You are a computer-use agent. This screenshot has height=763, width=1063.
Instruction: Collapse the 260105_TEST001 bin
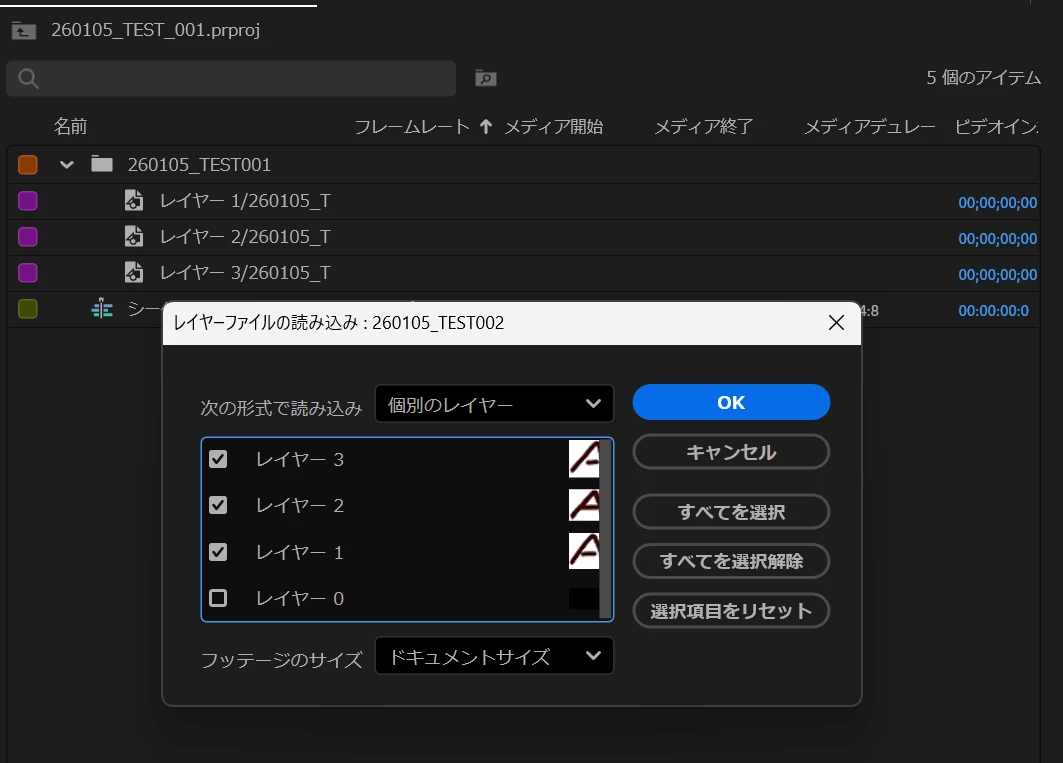[x=66, y=164]
